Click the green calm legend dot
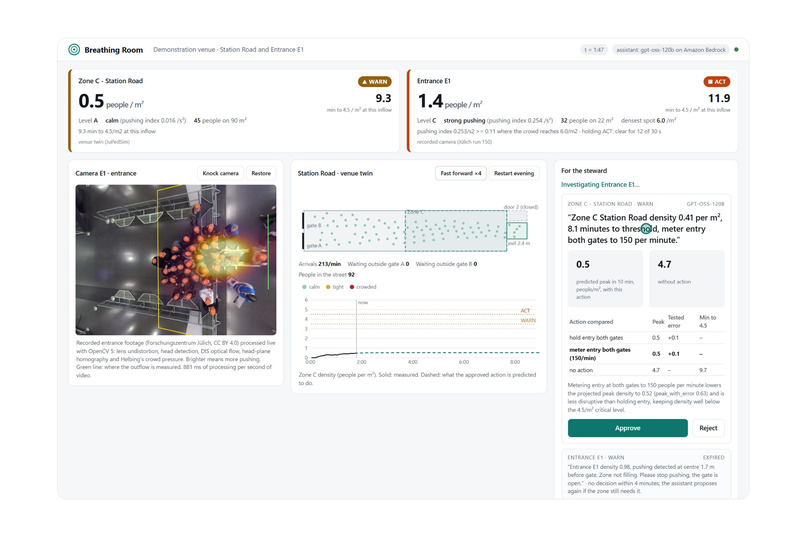 click(x=304, y=287)
